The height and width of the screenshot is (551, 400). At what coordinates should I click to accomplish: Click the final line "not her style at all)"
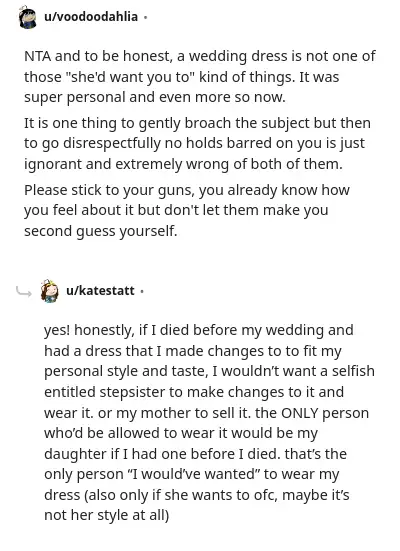click(x=107, y=515)
